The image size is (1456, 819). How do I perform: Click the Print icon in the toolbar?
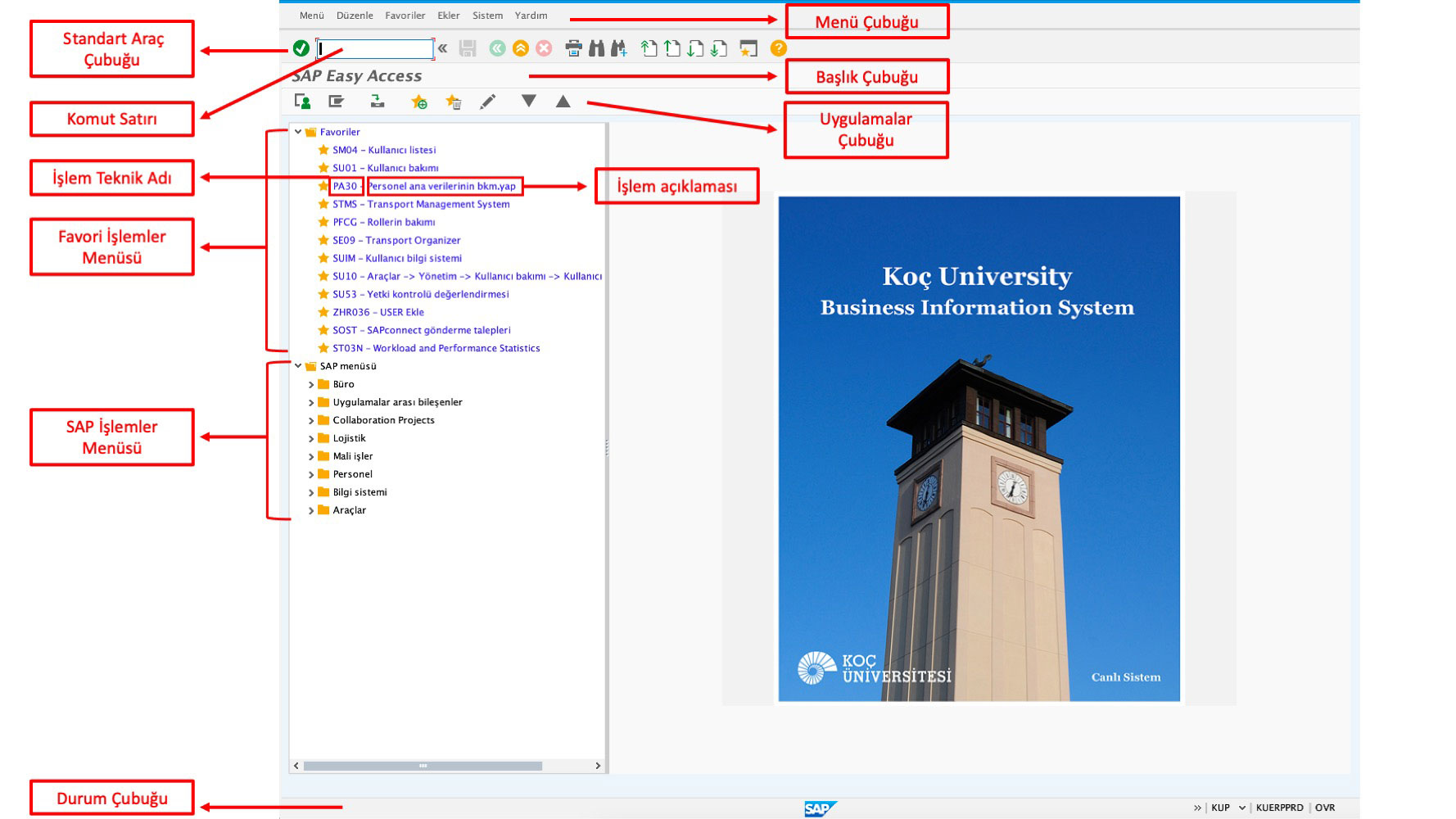pos(573,48)
